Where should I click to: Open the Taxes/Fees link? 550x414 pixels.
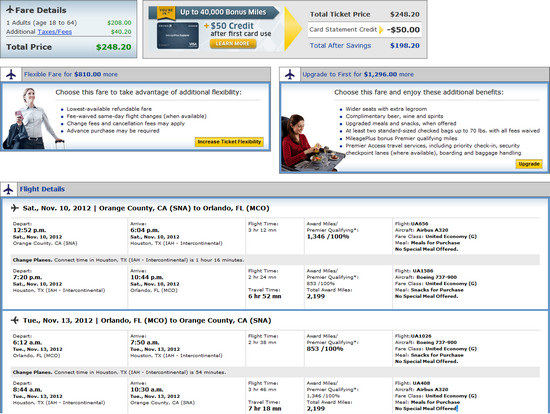(54, 32)
